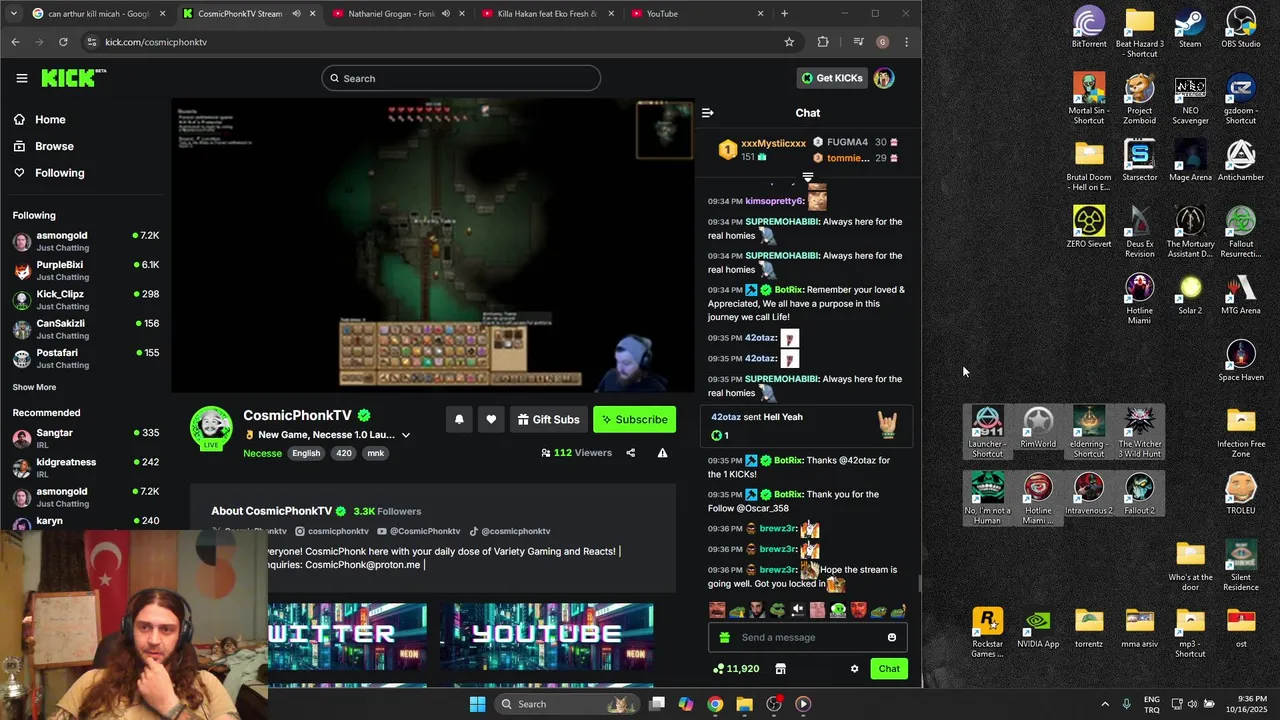Click the KICK logo

[73, 78]
